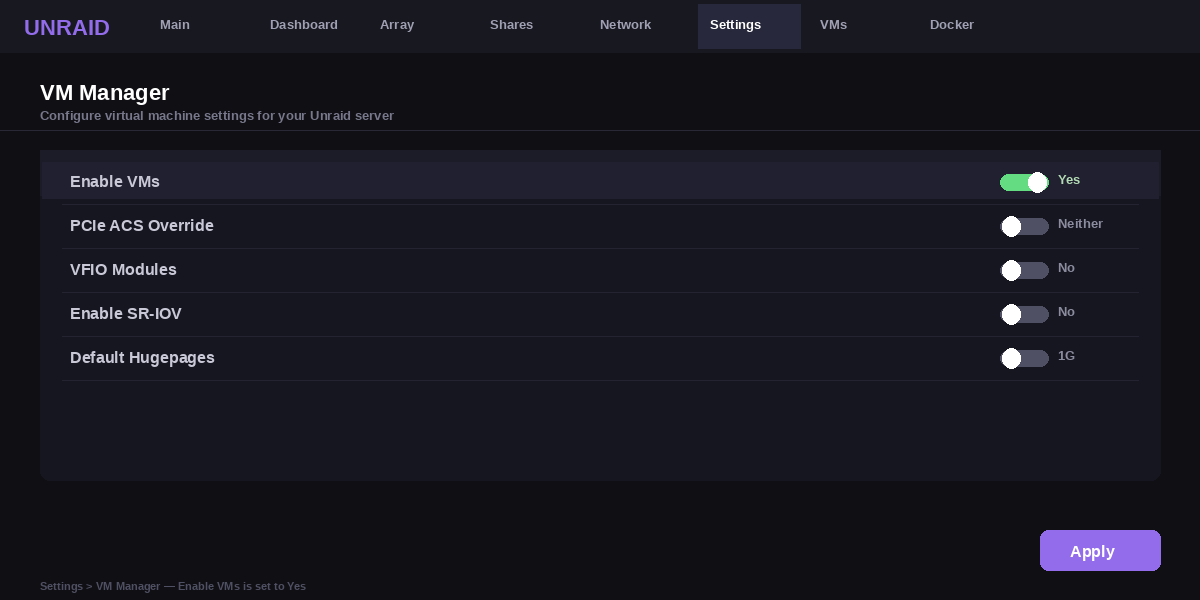Switch to the Array tab
This screenshot has width=1200, height=600.
tap(397, 25)
